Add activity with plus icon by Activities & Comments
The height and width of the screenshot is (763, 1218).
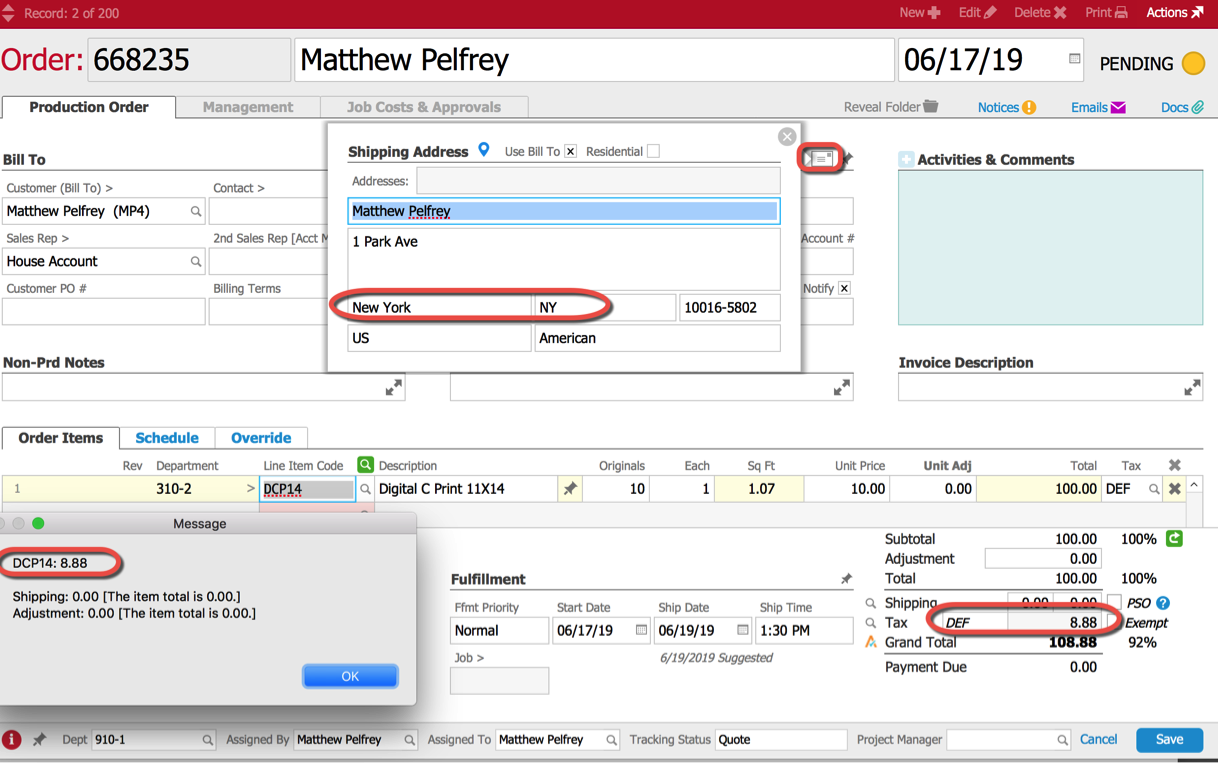906,159
